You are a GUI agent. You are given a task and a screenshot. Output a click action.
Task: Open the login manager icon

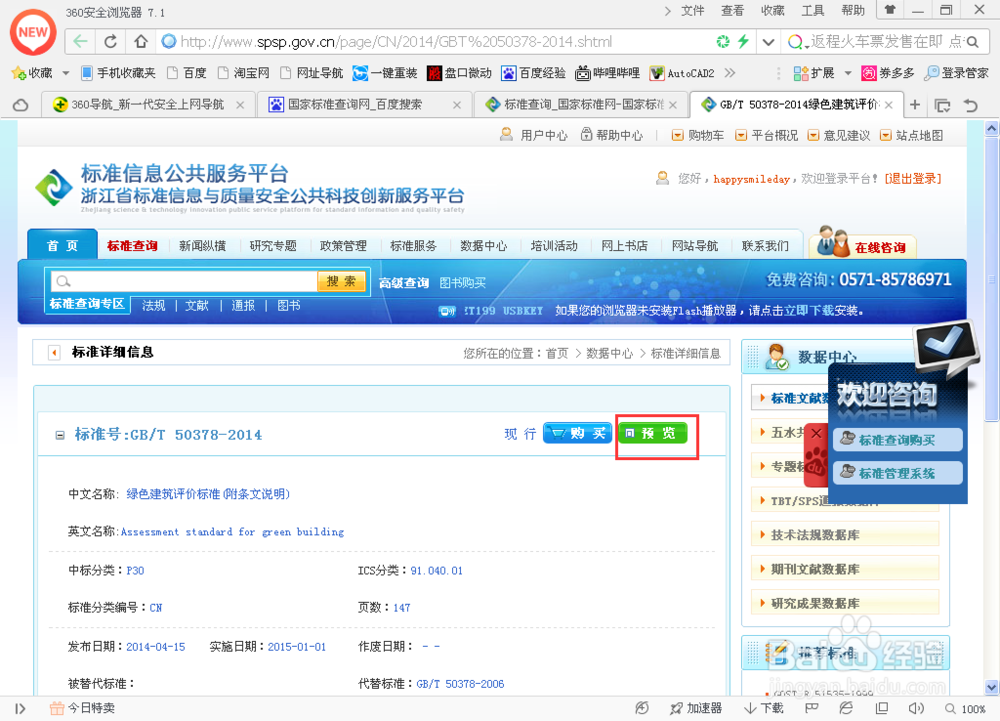point(956,73)
